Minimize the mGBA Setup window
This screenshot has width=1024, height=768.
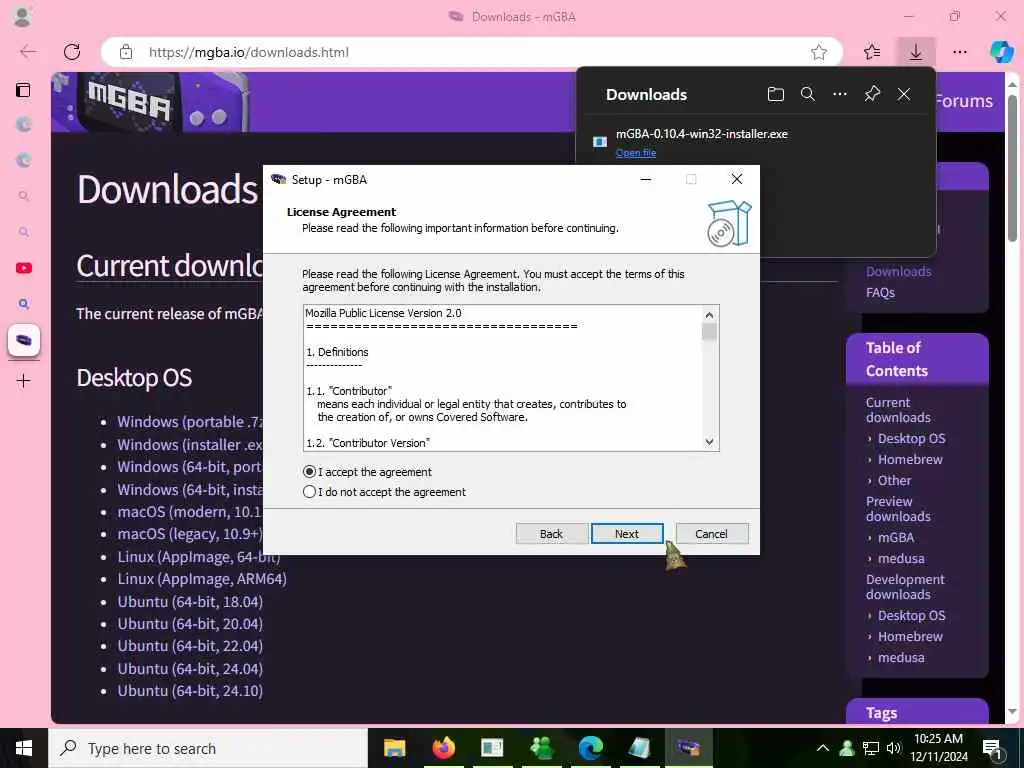point(646,179)
